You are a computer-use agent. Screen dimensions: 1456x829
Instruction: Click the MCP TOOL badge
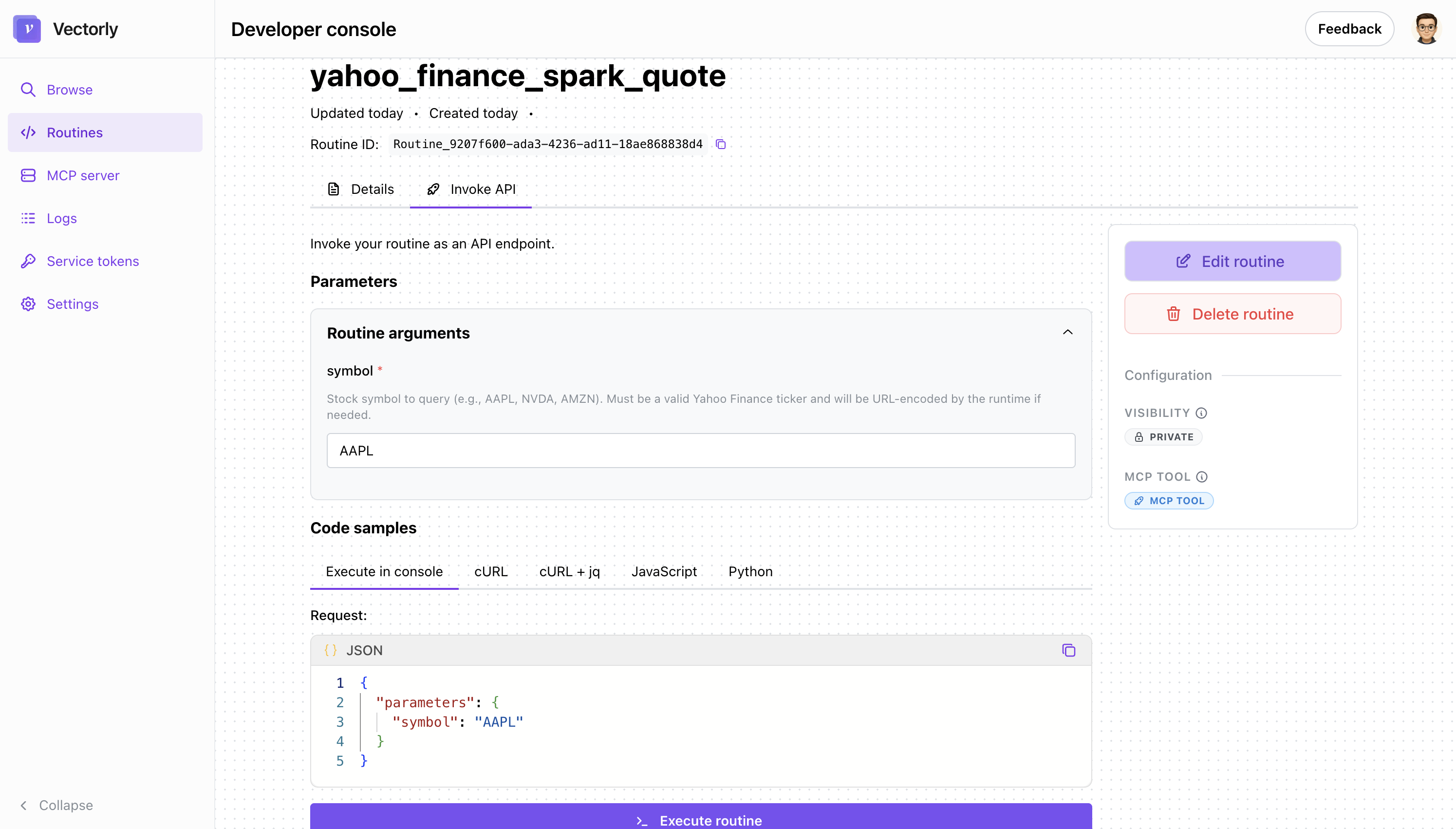pos(1169,501)
